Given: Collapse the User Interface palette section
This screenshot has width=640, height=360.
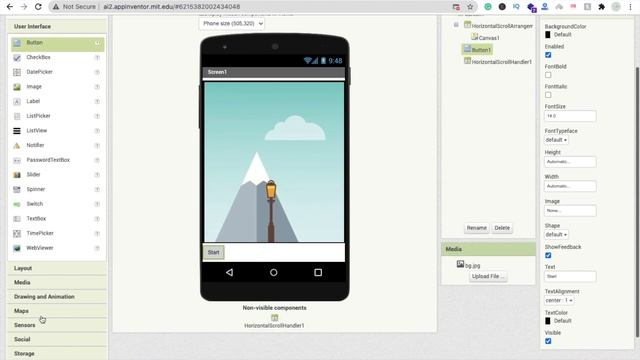Looking at the screenshot, I should 57,27.
